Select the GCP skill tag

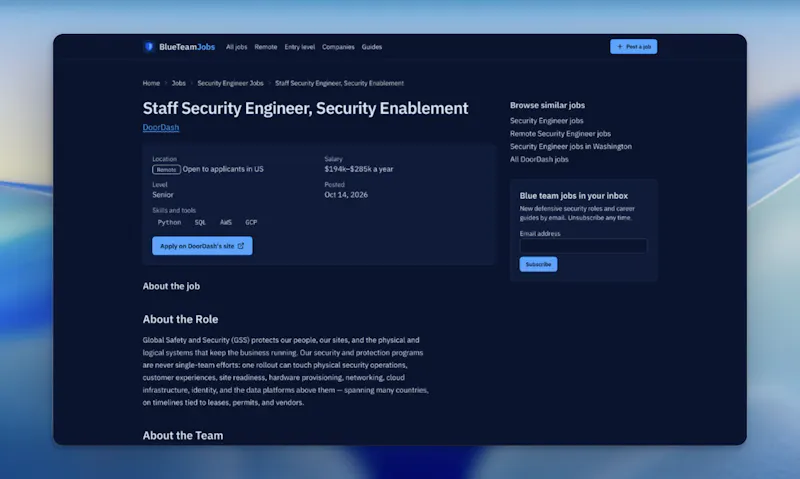click(251, 222)
